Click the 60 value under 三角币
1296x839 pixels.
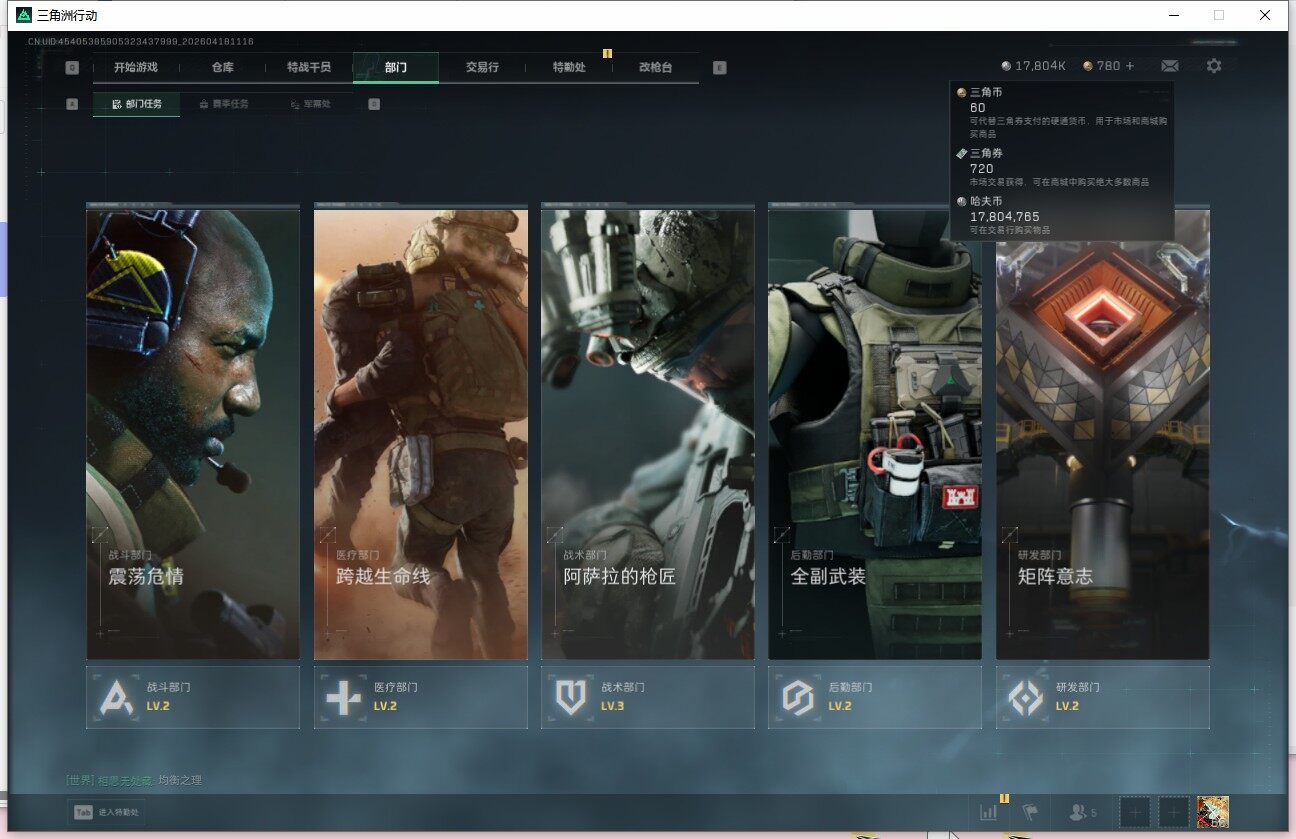coord(978,108)
